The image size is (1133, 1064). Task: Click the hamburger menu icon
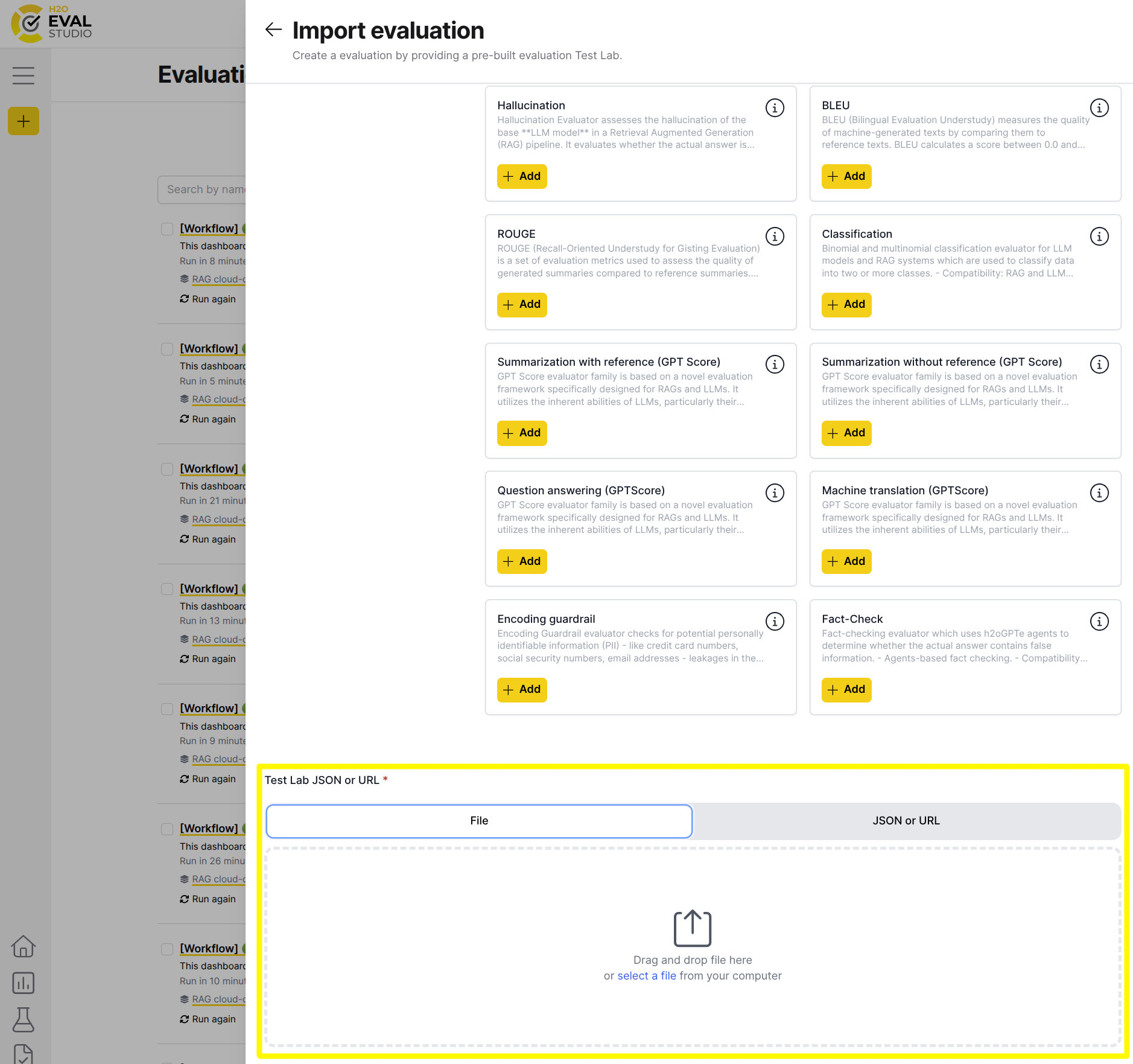[x=24, y=75]
